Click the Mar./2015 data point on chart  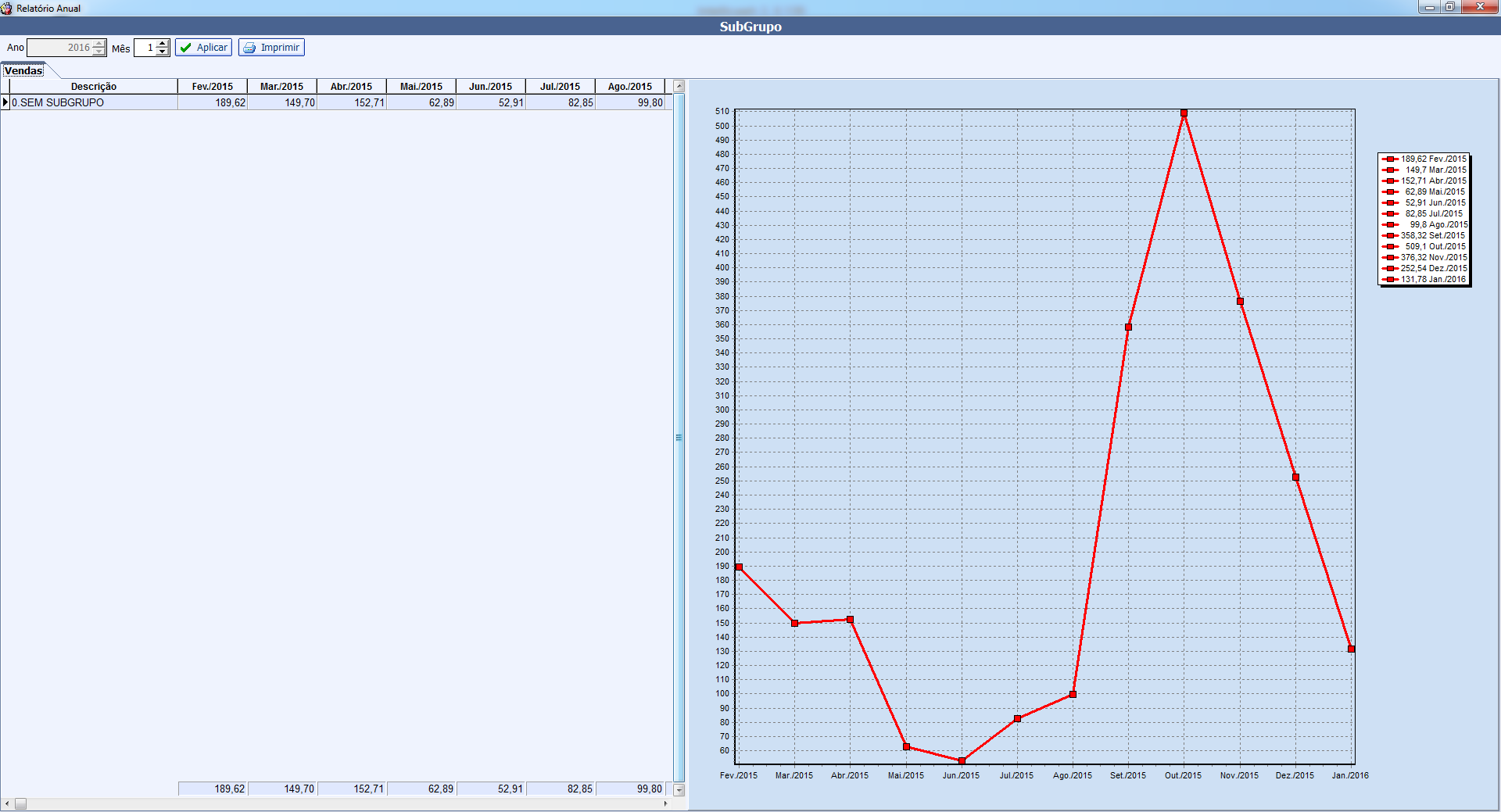(x=794, y=623)
